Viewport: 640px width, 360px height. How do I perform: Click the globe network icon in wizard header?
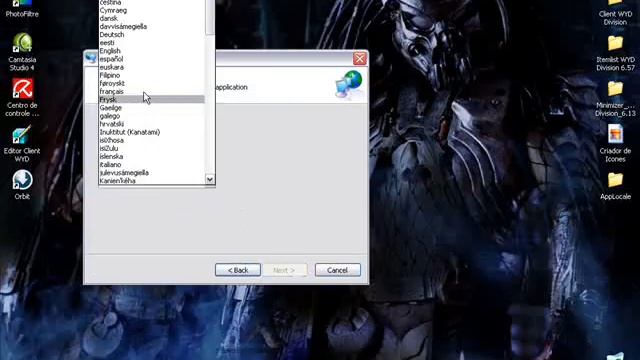pyautogui.click(x=349, y=84)
